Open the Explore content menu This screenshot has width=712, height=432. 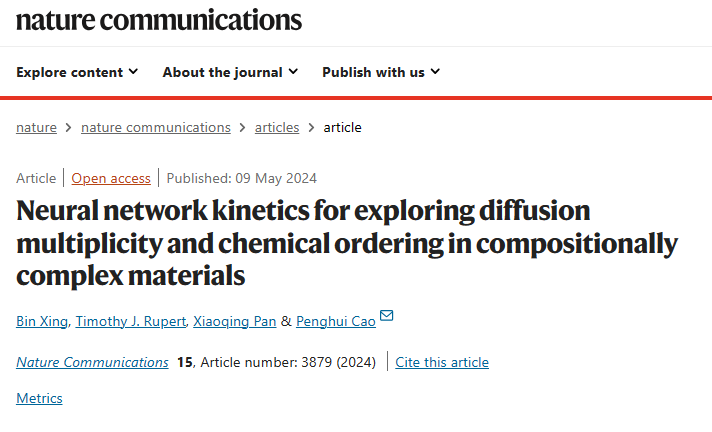(x=77, y=72)
